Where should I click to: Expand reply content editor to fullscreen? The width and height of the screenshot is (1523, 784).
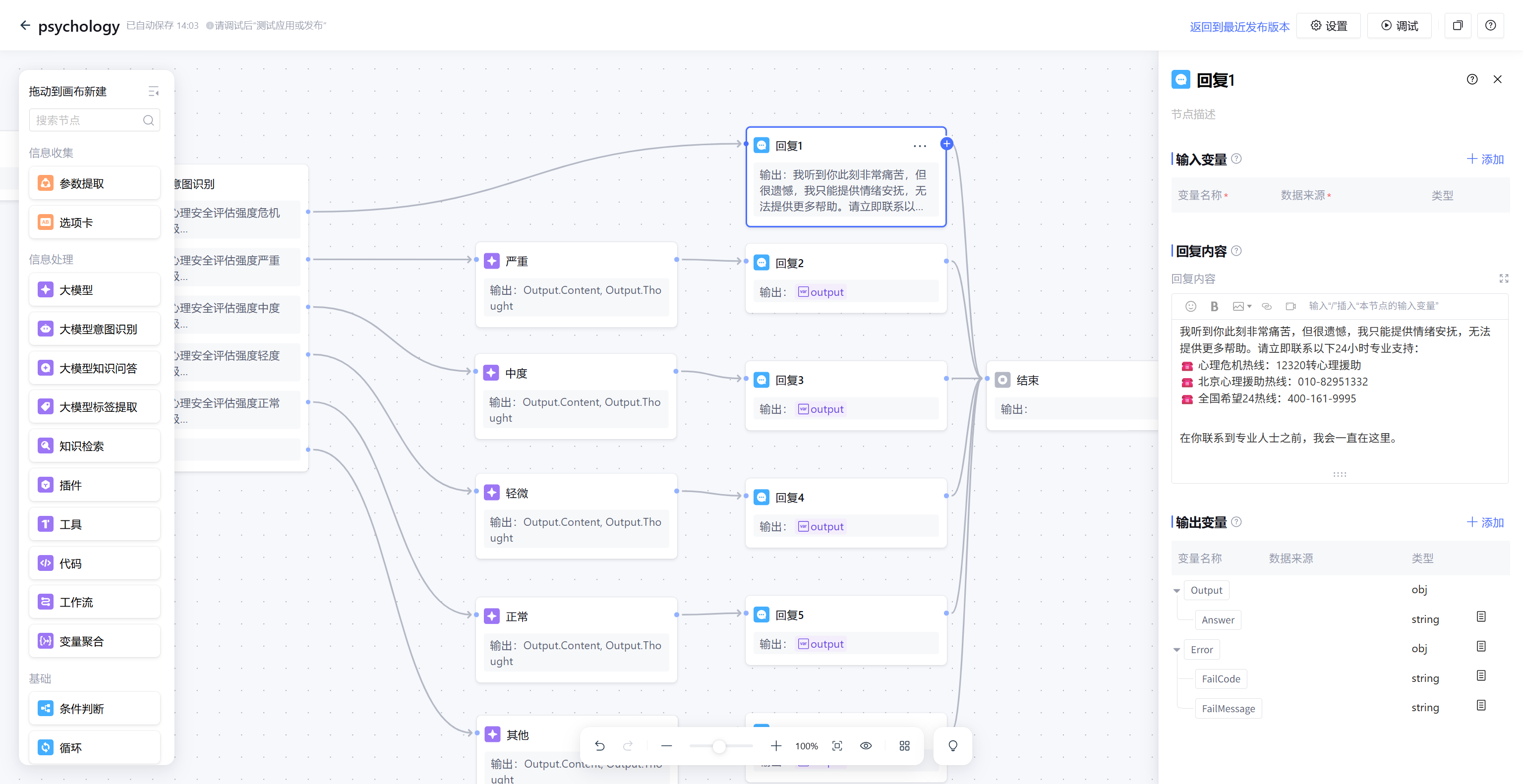[1504, 279]
